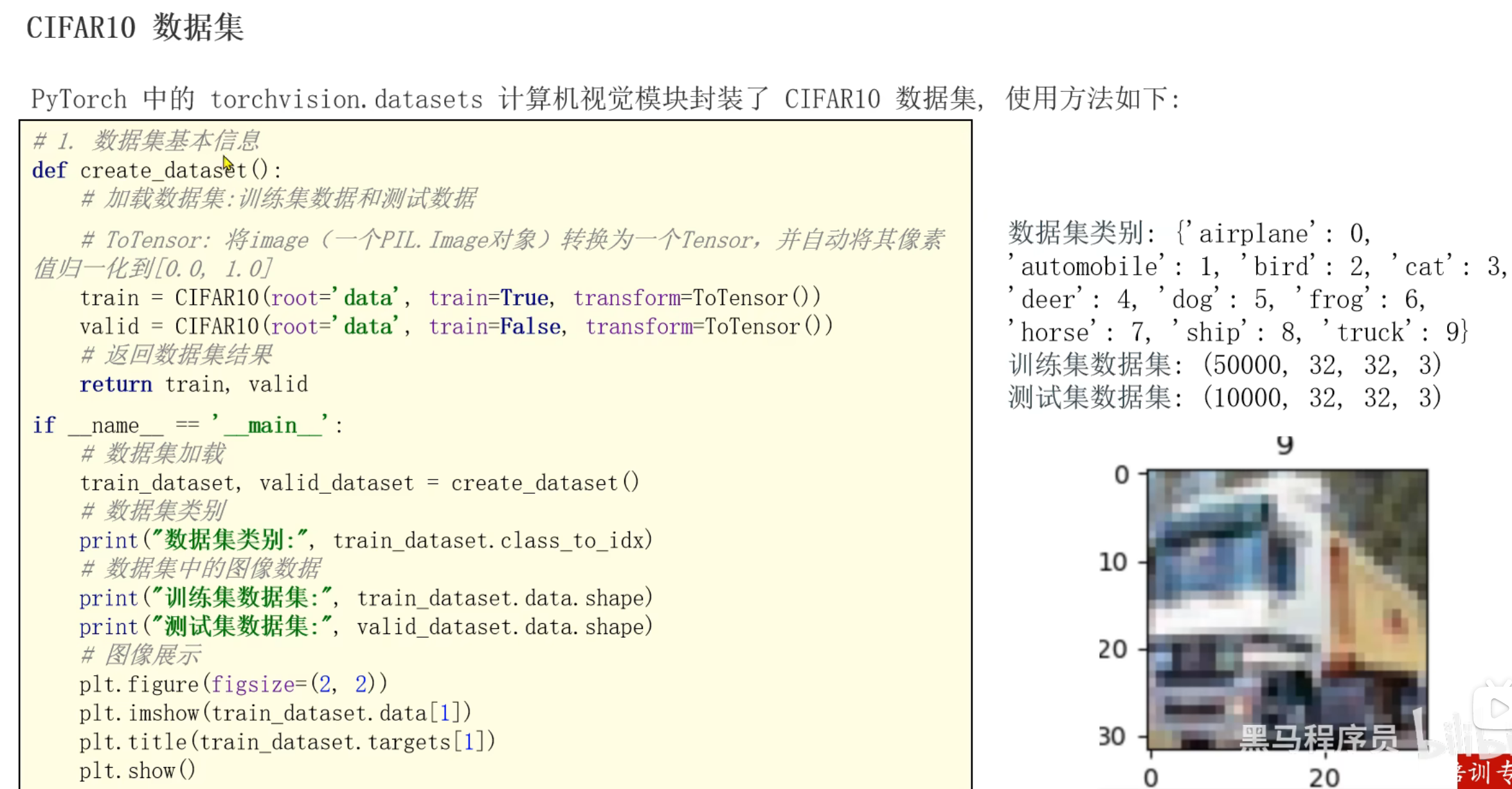This screenshot has width=1512, height=789.
Task: Click the CIFAR10 数据集 heading
Action: (x=135, y=28)
